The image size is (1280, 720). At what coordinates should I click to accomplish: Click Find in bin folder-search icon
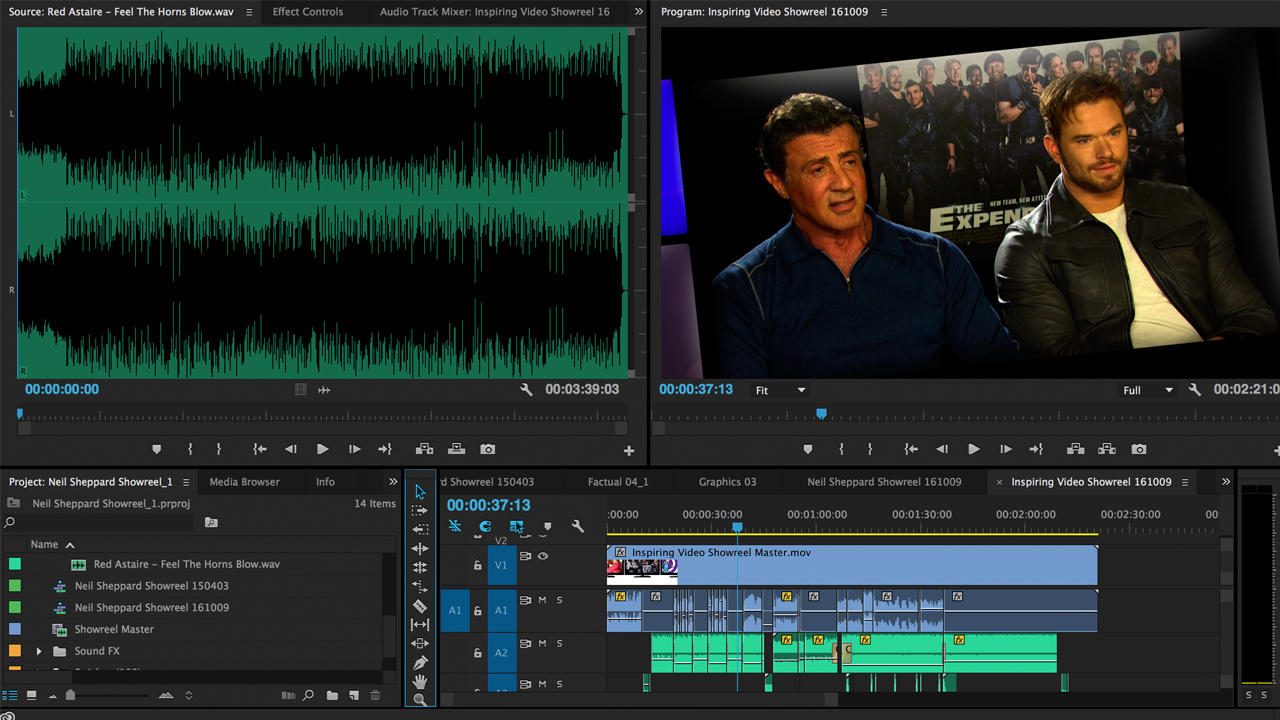(211, 522)
